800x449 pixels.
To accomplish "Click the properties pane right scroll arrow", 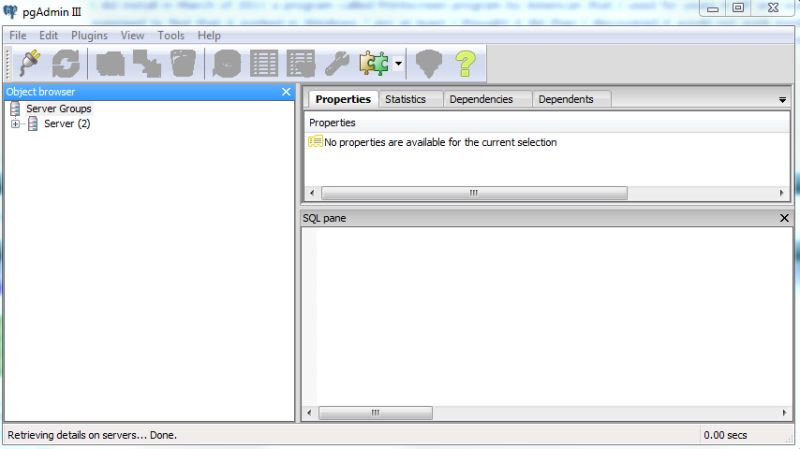I will click(x=782, y=193).
